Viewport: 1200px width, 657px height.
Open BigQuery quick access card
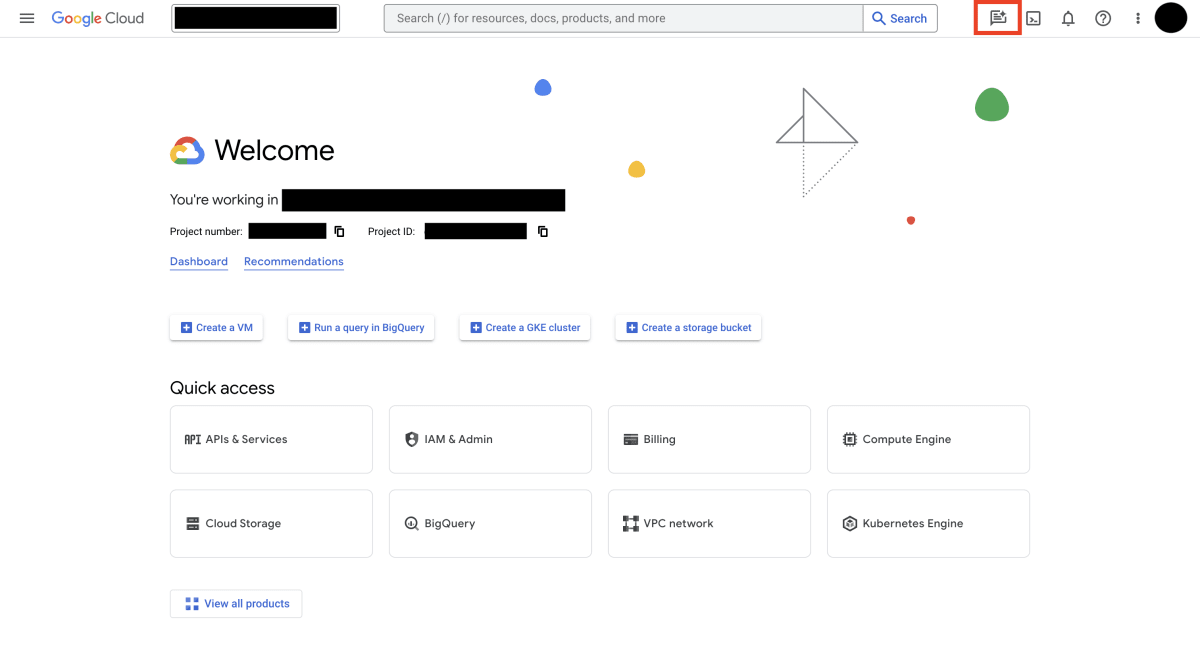click(x=490, y=523)
